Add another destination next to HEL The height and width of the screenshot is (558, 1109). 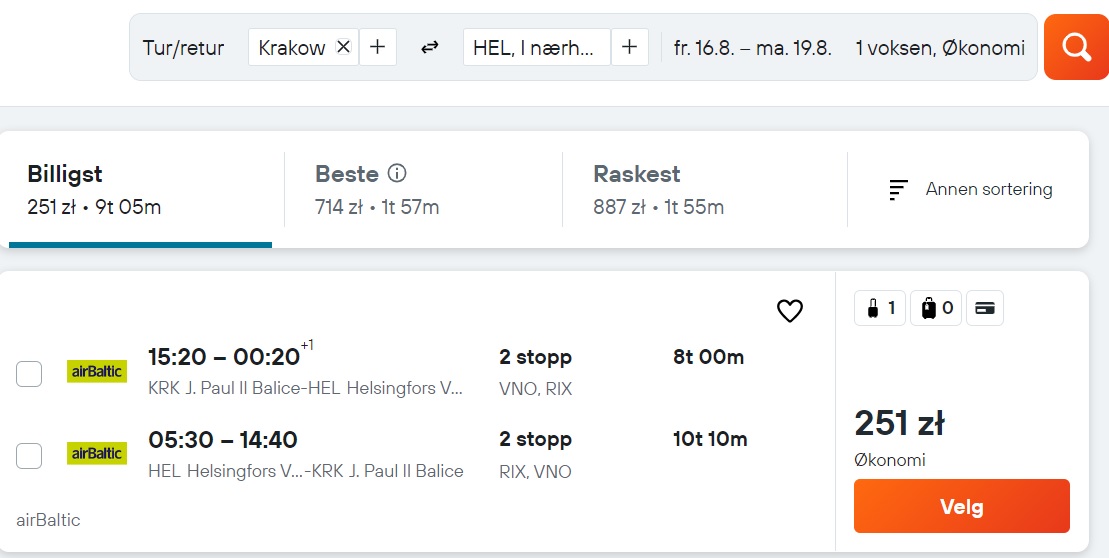(629, 47)
